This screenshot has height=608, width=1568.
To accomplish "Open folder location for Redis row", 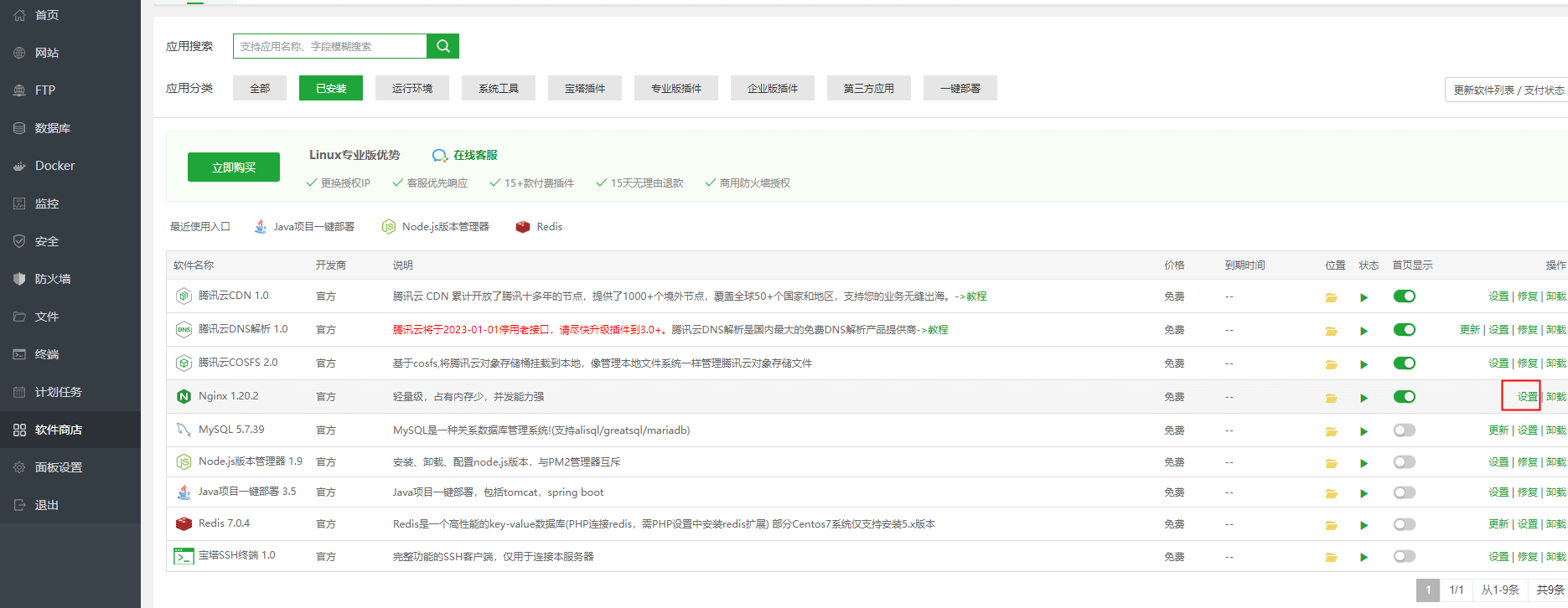I will [1331, 525].
